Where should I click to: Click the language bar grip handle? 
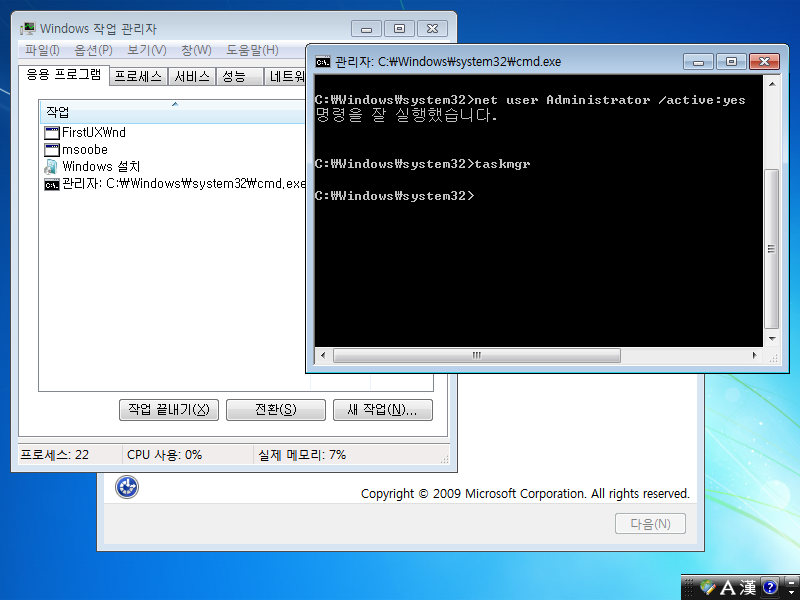pos(689,587)
